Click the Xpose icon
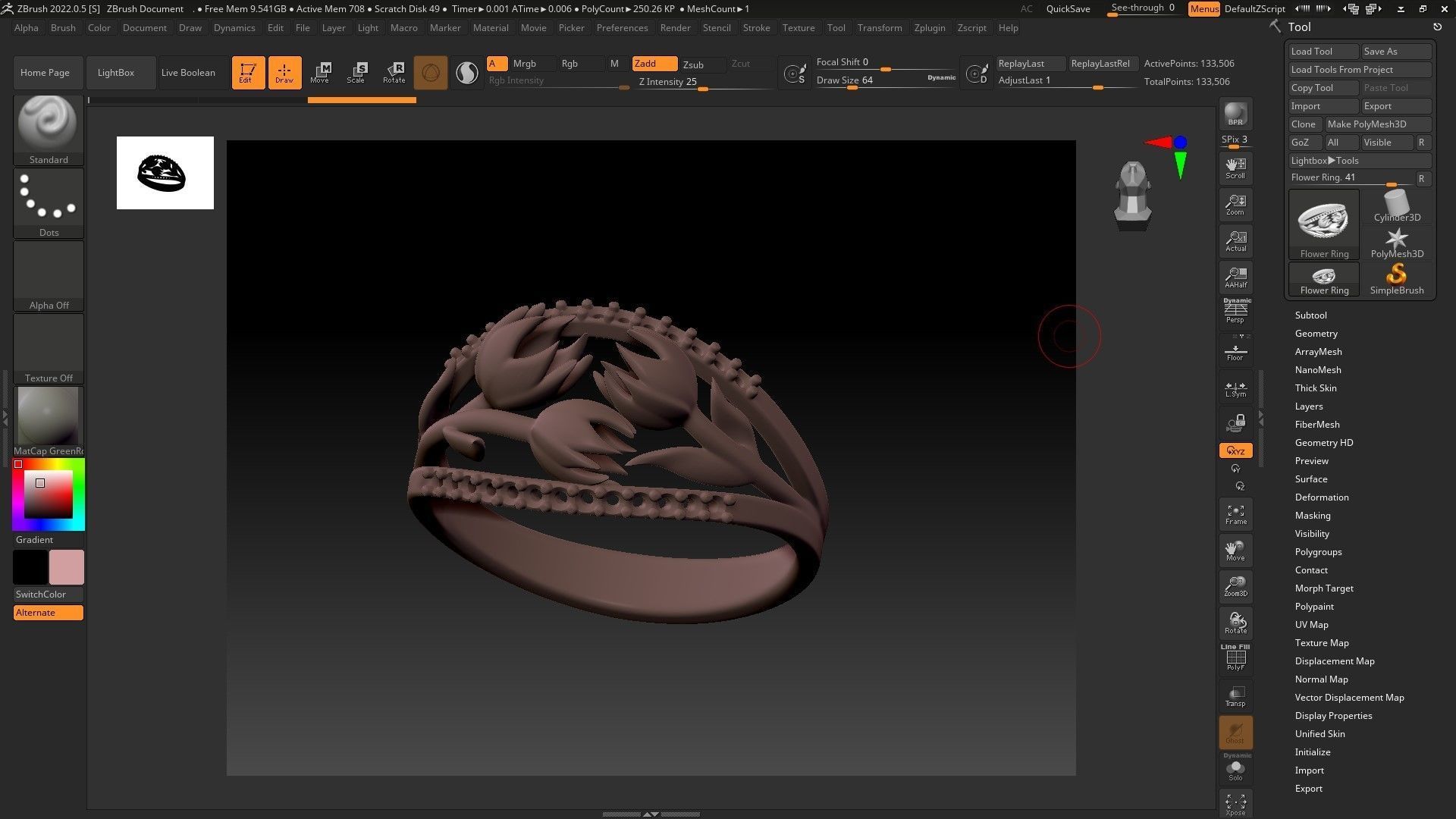 tap(1235, 804)
